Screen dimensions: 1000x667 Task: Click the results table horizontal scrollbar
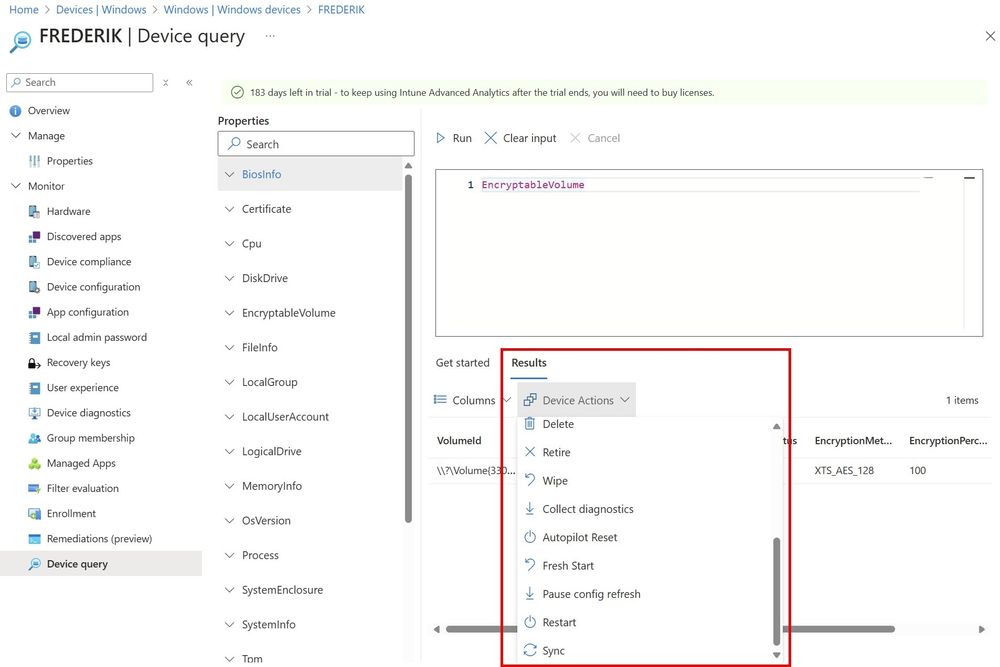tap(670, 629)
